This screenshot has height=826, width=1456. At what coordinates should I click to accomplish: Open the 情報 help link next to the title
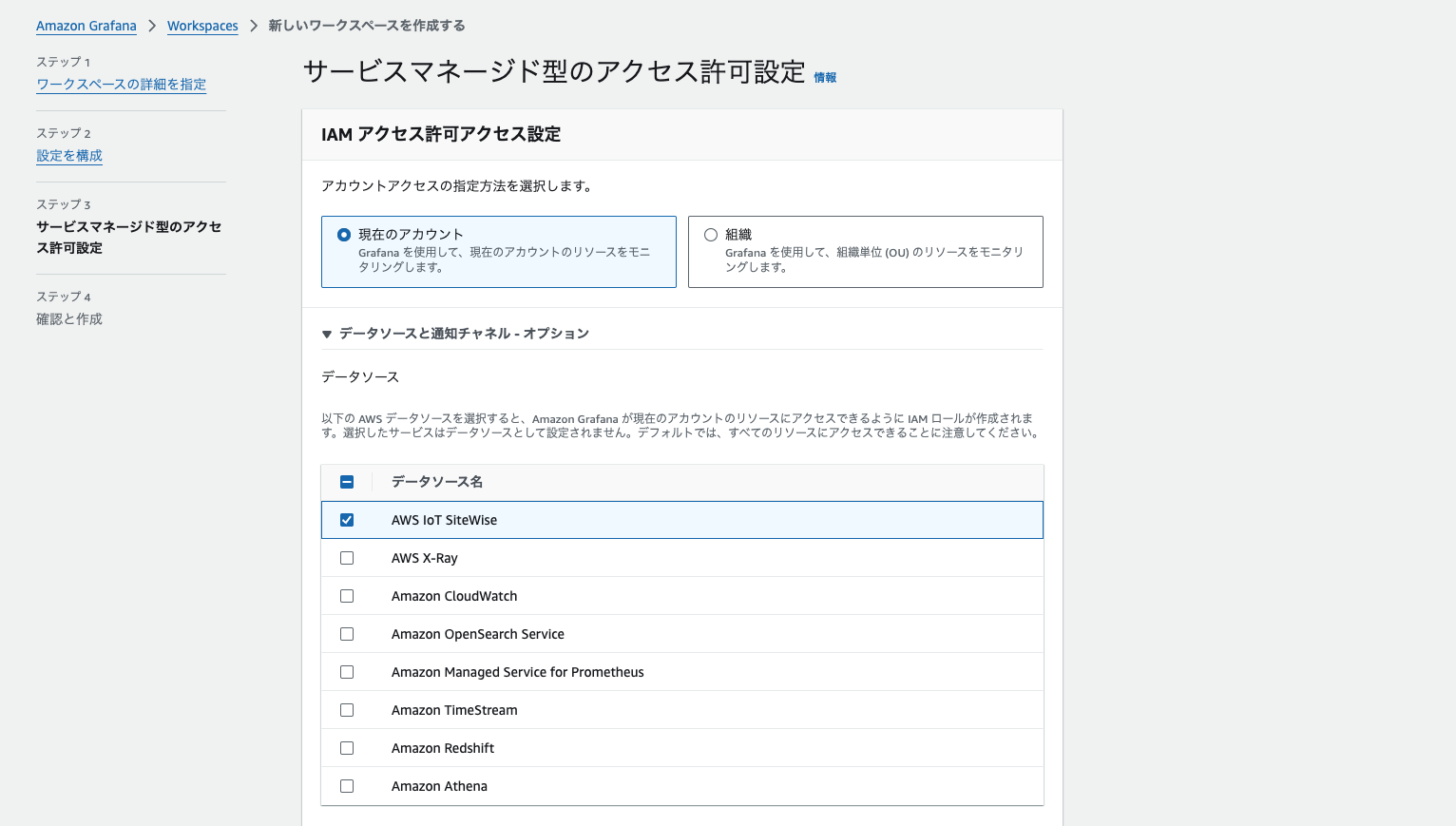click(x=825, y=78)
